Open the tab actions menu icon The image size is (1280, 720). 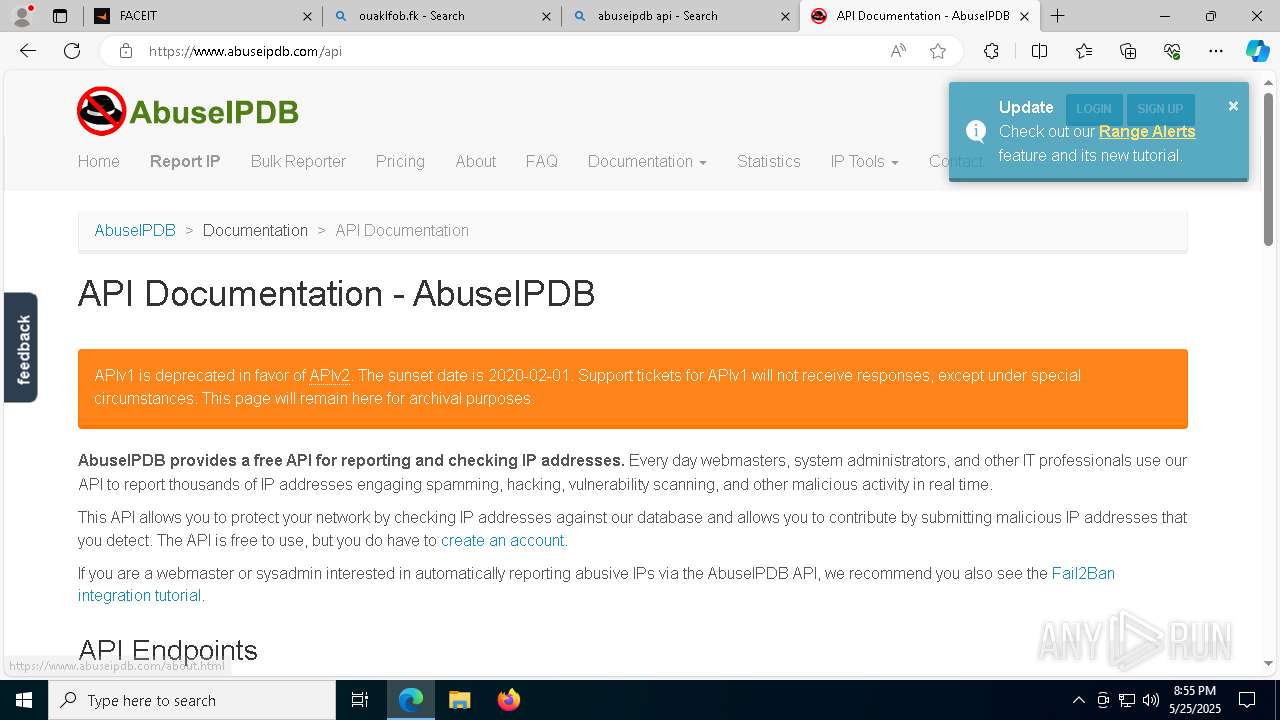coord(60,16)
